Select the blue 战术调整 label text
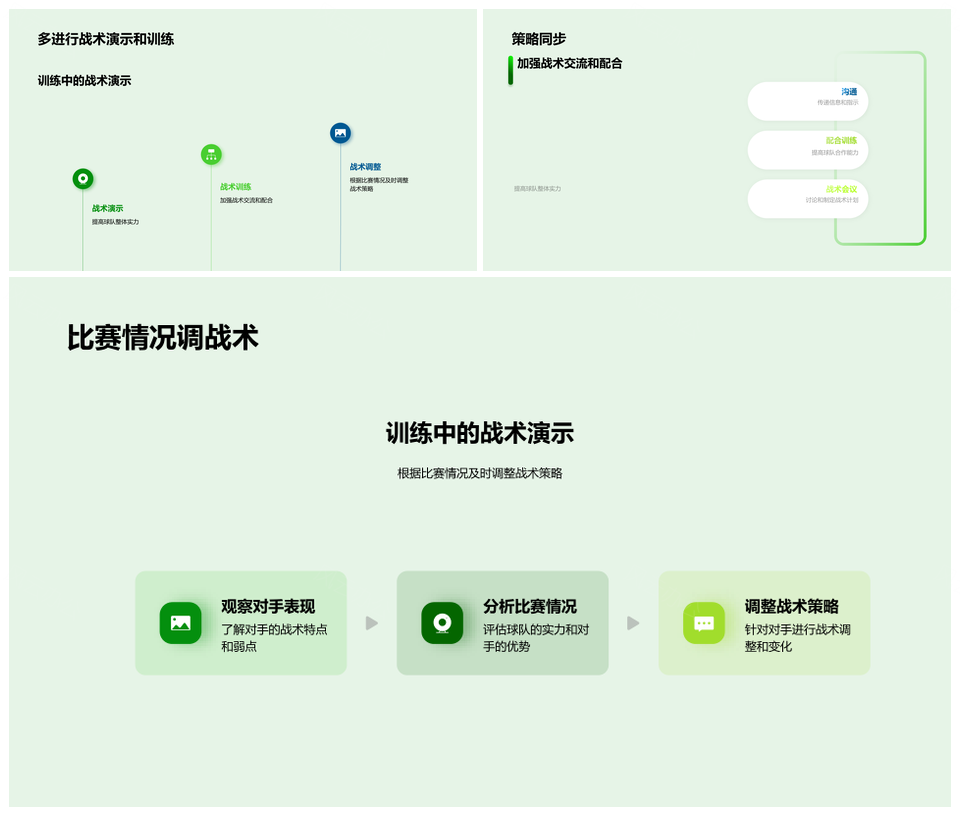Viewport: 960px width, 816px height. [365, 167]
